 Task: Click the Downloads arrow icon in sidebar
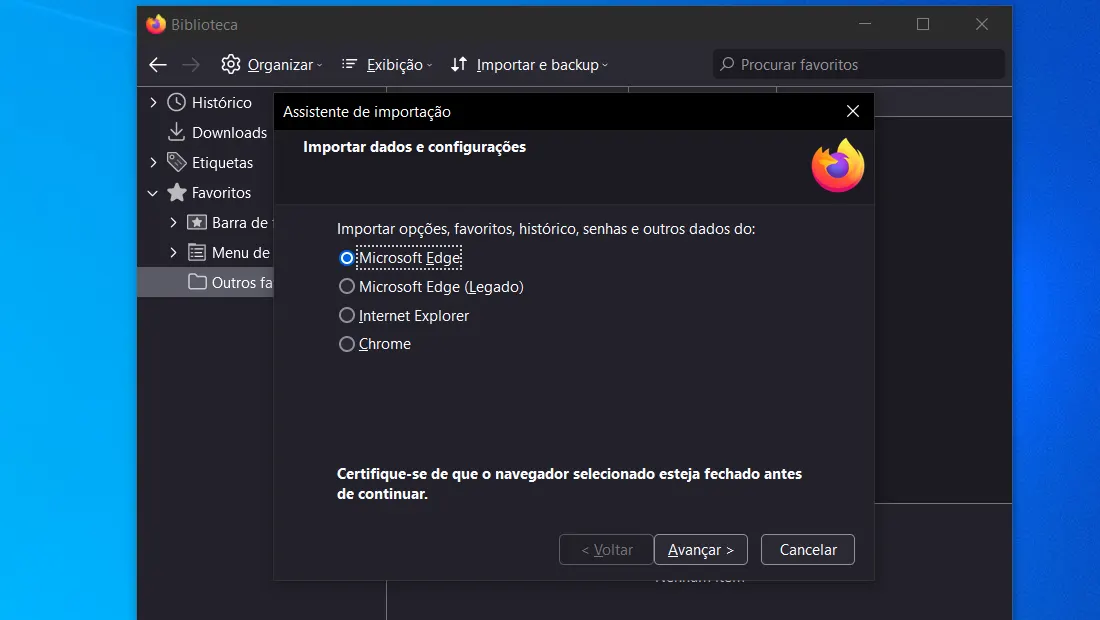176,132
